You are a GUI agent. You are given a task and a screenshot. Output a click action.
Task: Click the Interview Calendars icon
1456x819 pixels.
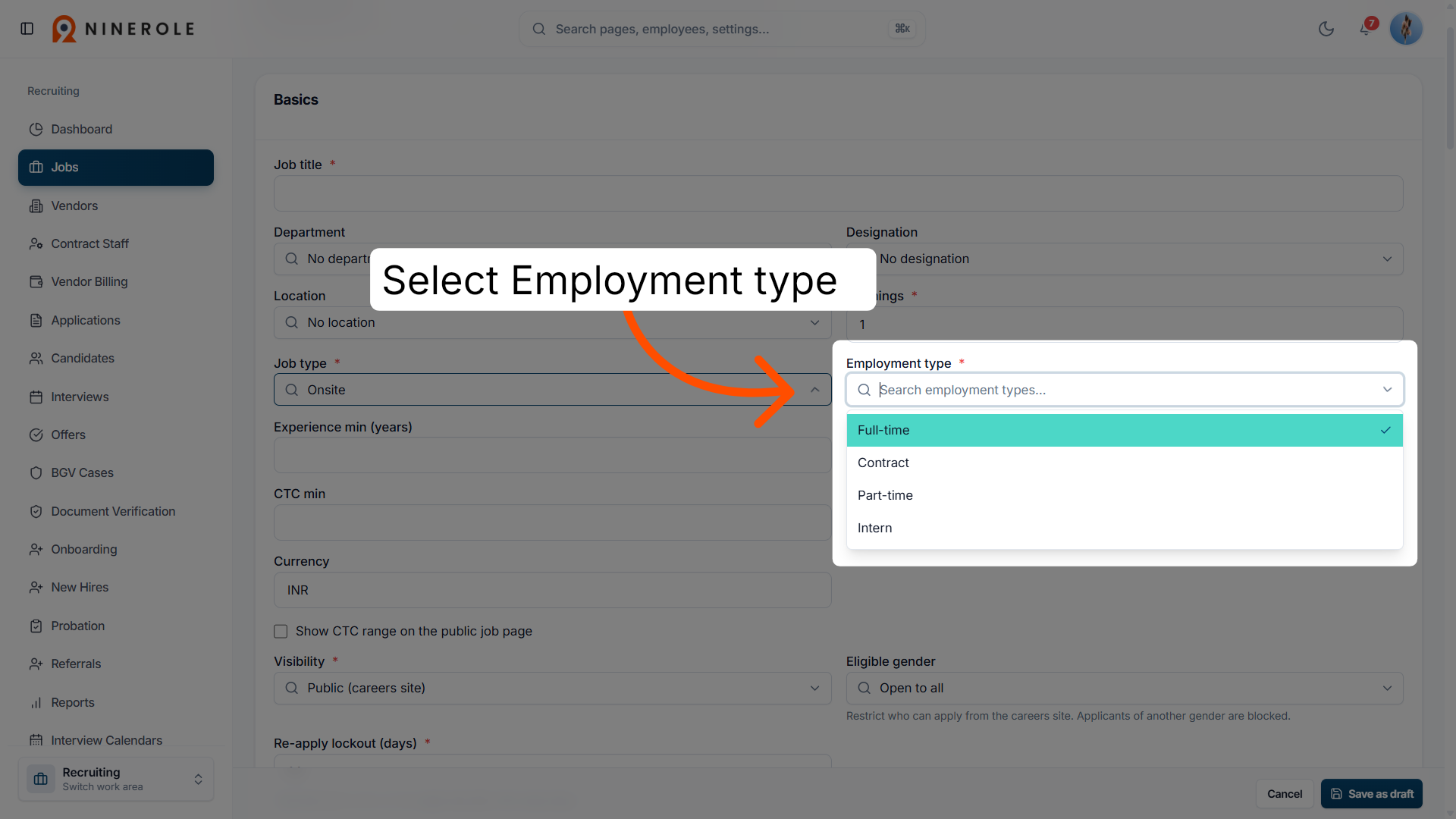click(36, 740)
